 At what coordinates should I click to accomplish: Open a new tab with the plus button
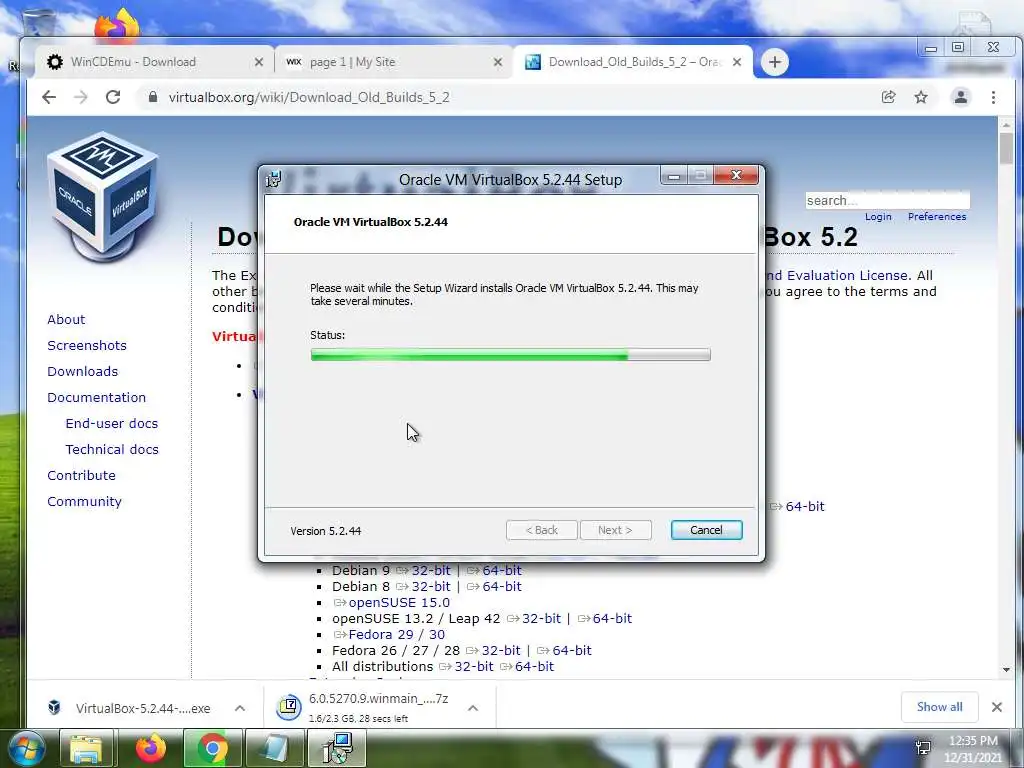pos(775,62)
